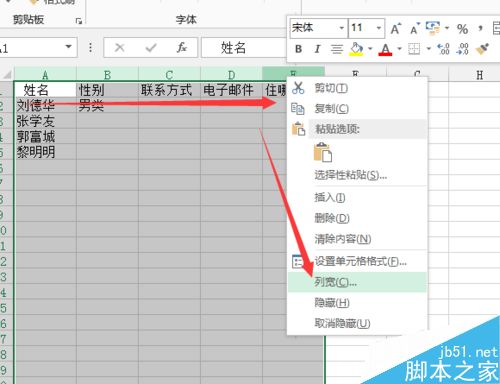Center-align text using the mini toolbar

tap(337, 49)
